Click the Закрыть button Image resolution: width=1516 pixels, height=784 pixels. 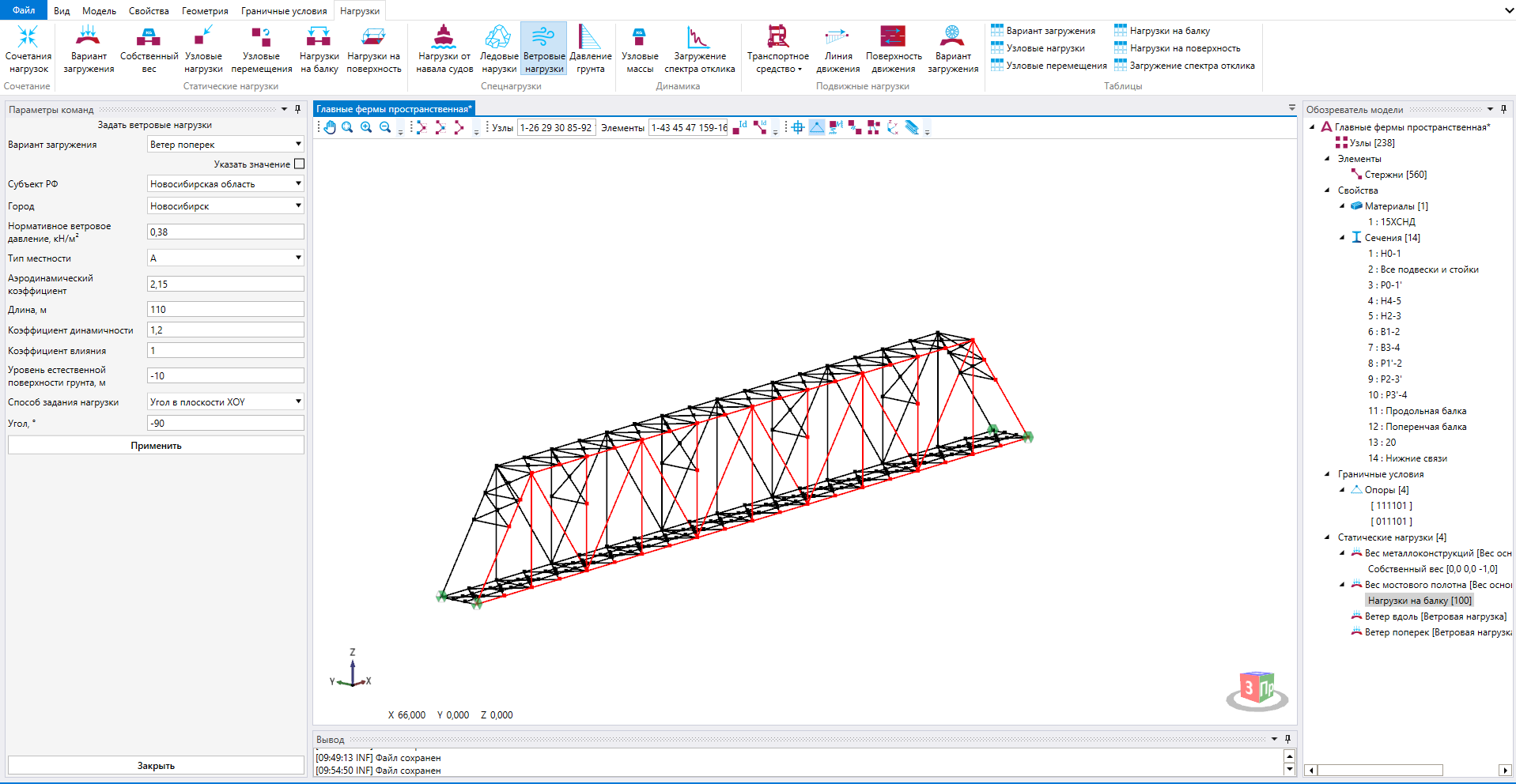(x=156, y=766)
